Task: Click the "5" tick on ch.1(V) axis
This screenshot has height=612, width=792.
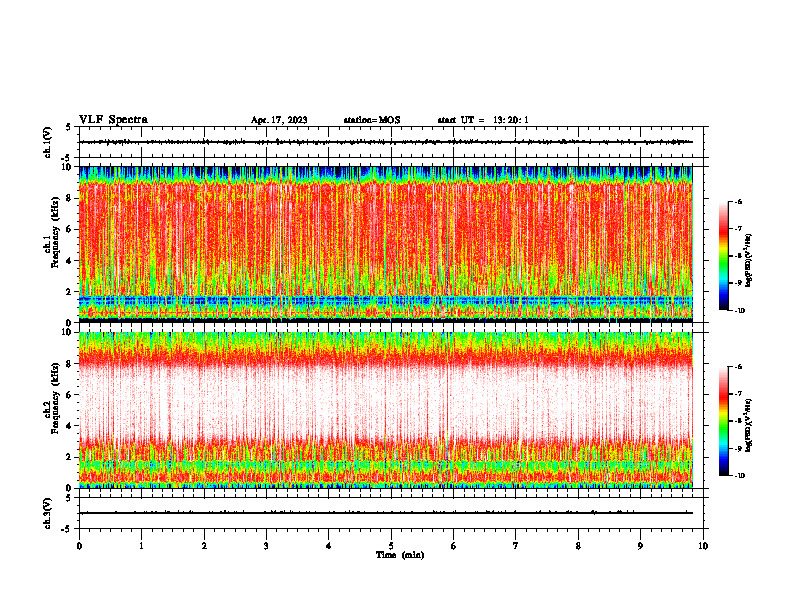Action: (68, 127)
